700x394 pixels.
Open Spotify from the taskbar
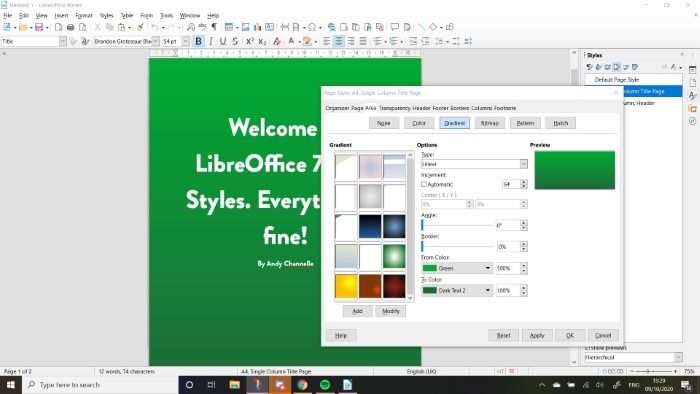coord(325,385)
